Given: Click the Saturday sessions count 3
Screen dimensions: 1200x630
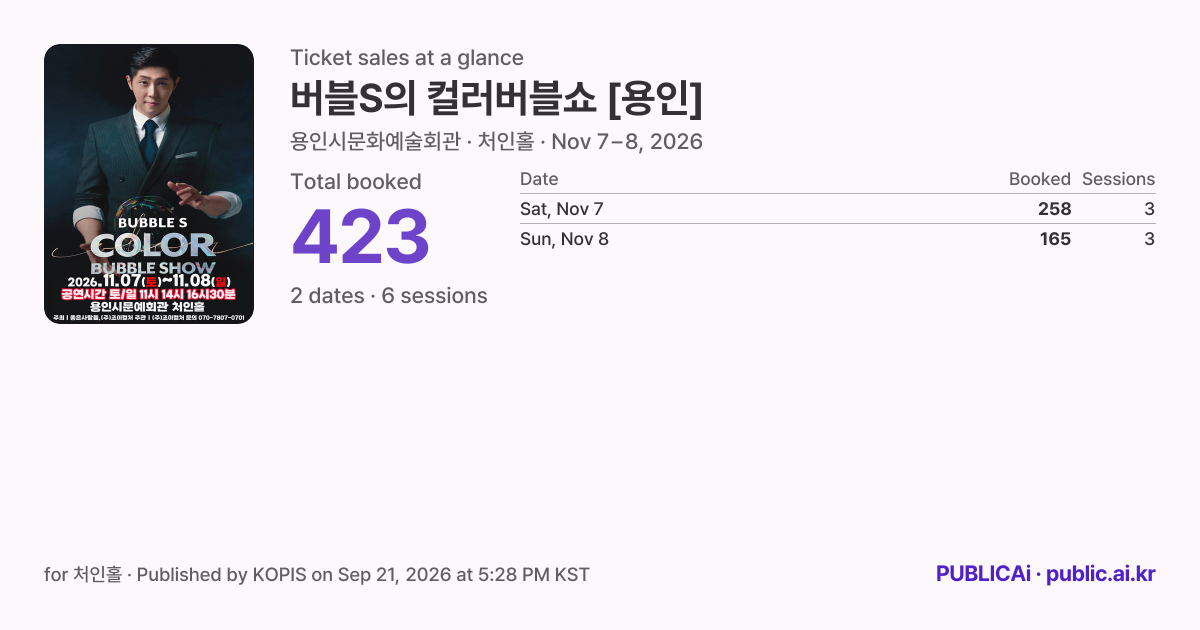Looking at the screenshot, I should click(x=1149, y=209).
